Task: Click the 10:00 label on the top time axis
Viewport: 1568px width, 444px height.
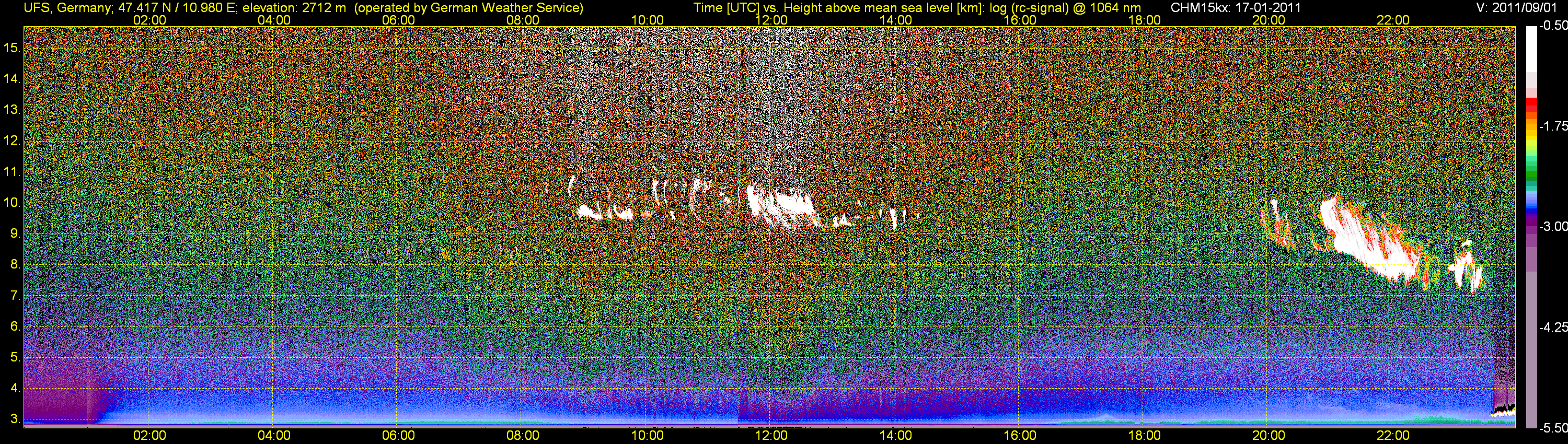Action: (647, 20)
